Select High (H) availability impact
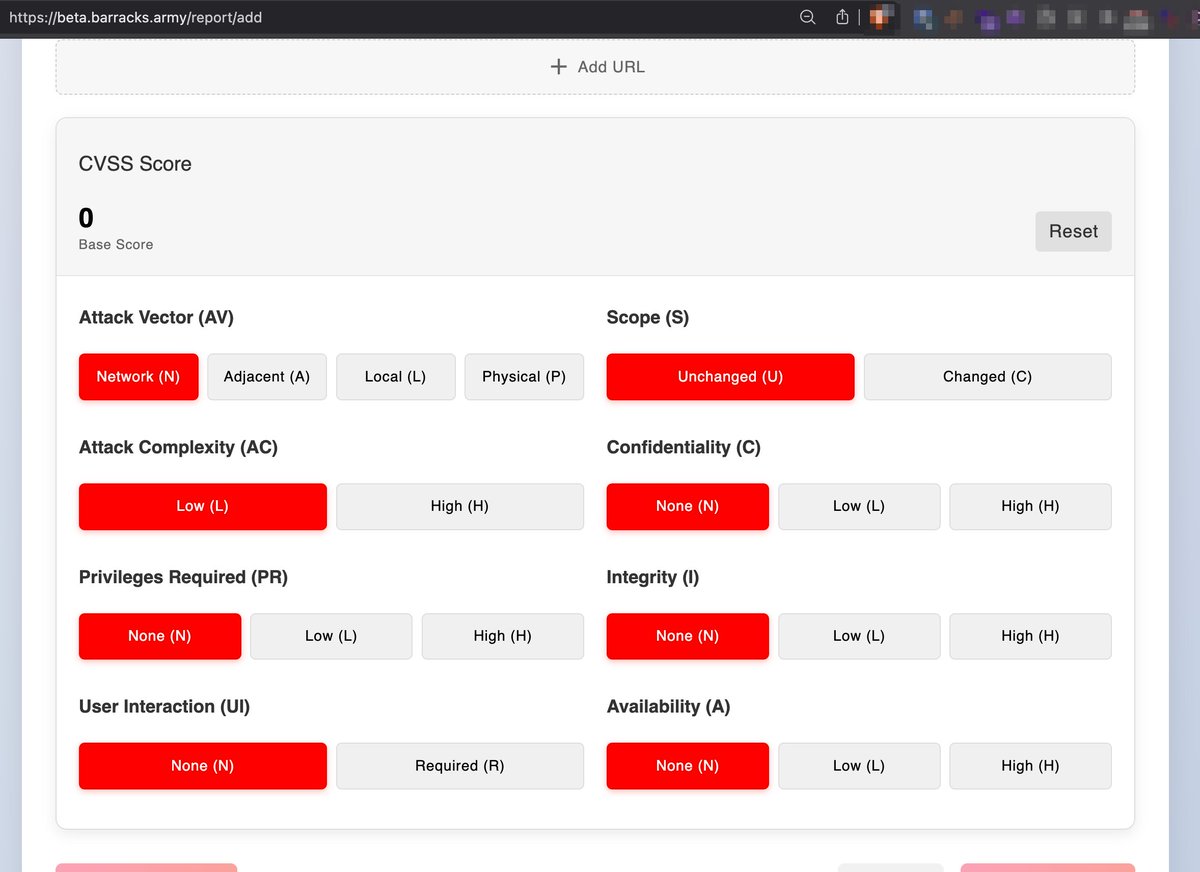 point(1030,765)
